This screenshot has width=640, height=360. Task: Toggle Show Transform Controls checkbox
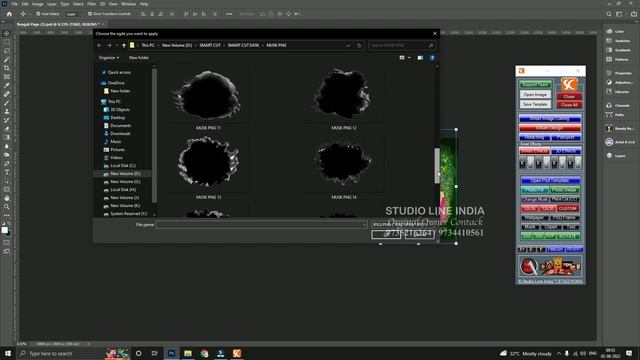[x=90, y=14]
